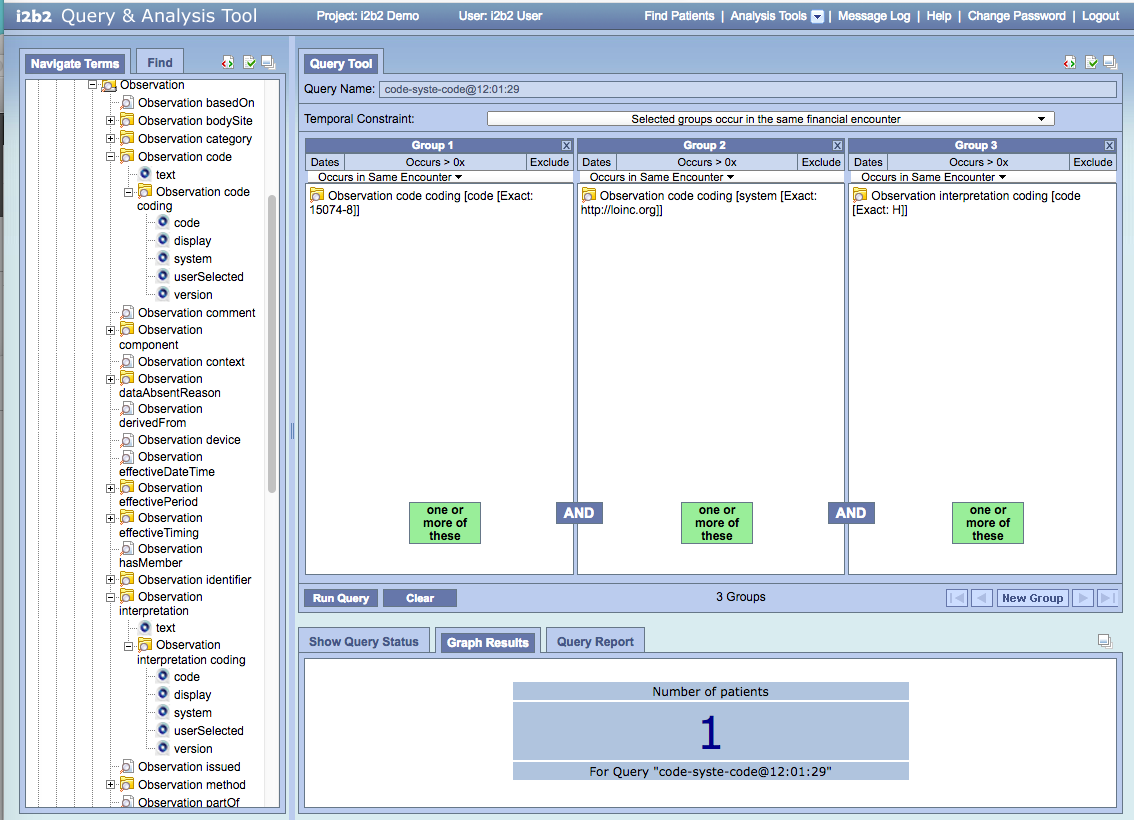Click the Observation category folder icon
Screen dimensions: 1134x820
(x=127, y=137)
